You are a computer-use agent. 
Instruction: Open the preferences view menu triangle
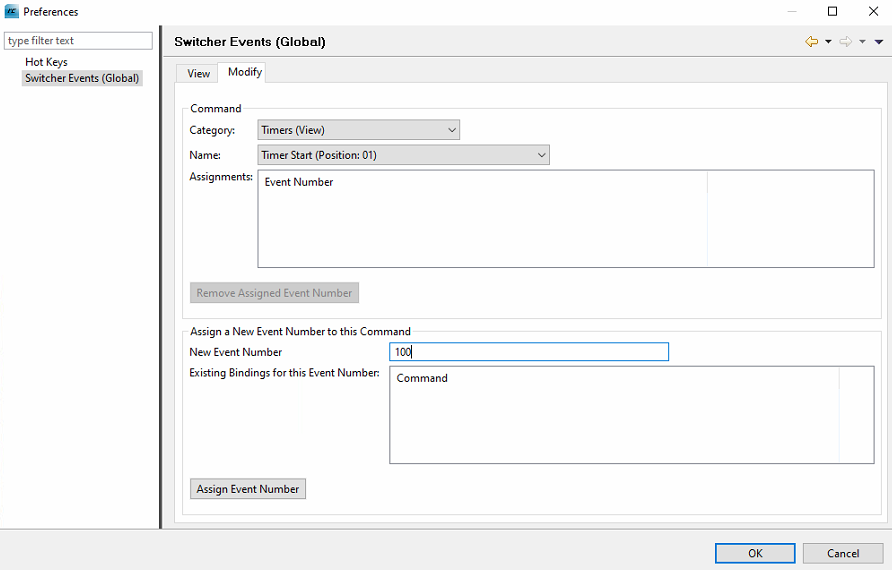[x=879, y=42]
